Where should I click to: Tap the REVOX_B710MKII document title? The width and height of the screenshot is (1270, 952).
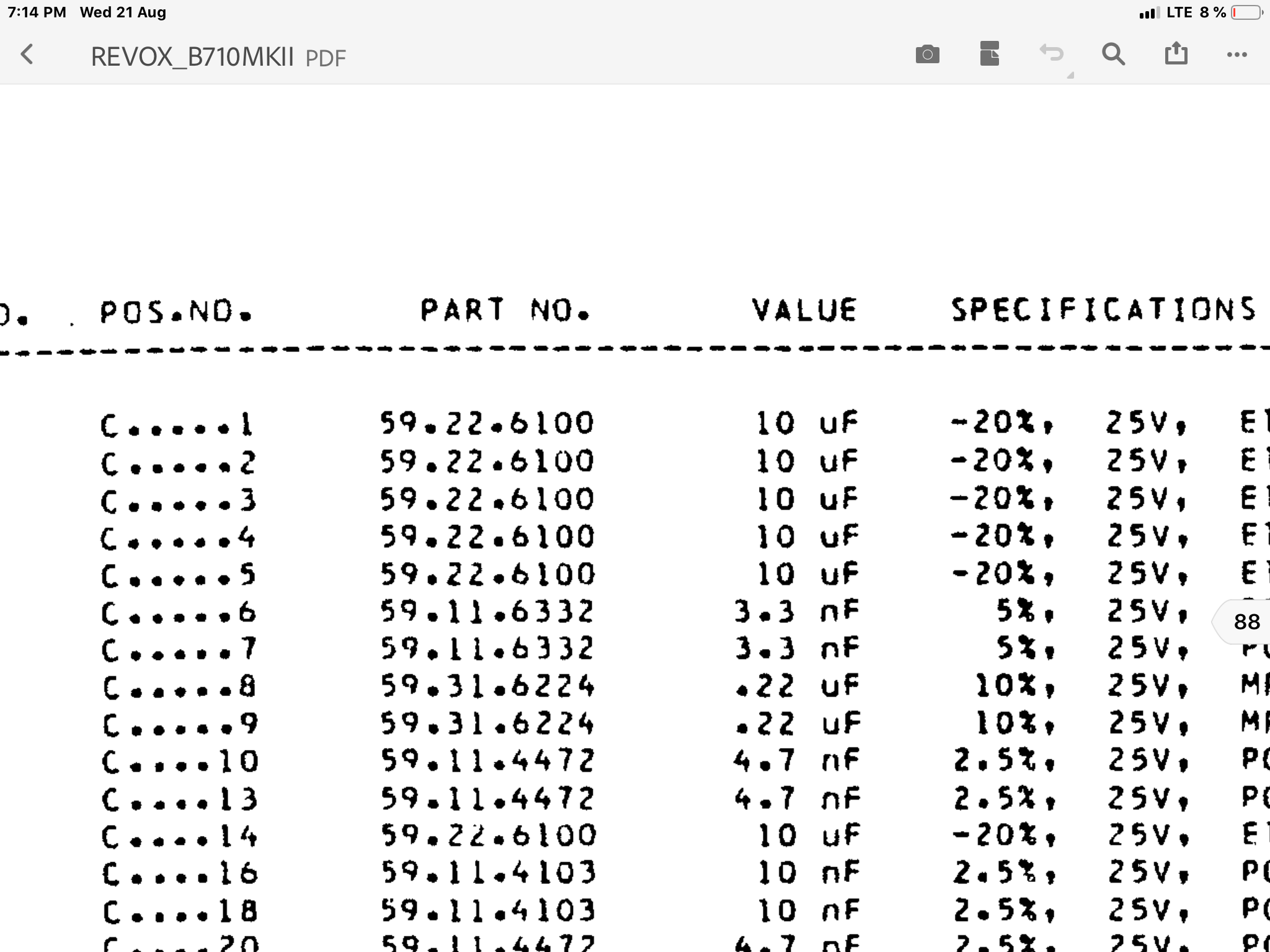tap(192, 57)
